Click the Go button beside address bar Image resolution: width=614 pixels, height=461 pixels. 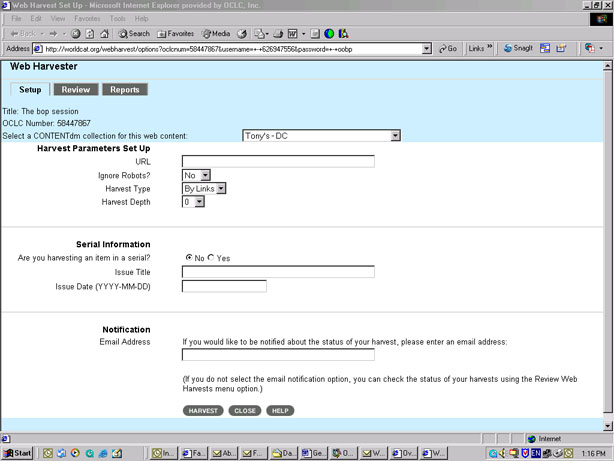447,48
